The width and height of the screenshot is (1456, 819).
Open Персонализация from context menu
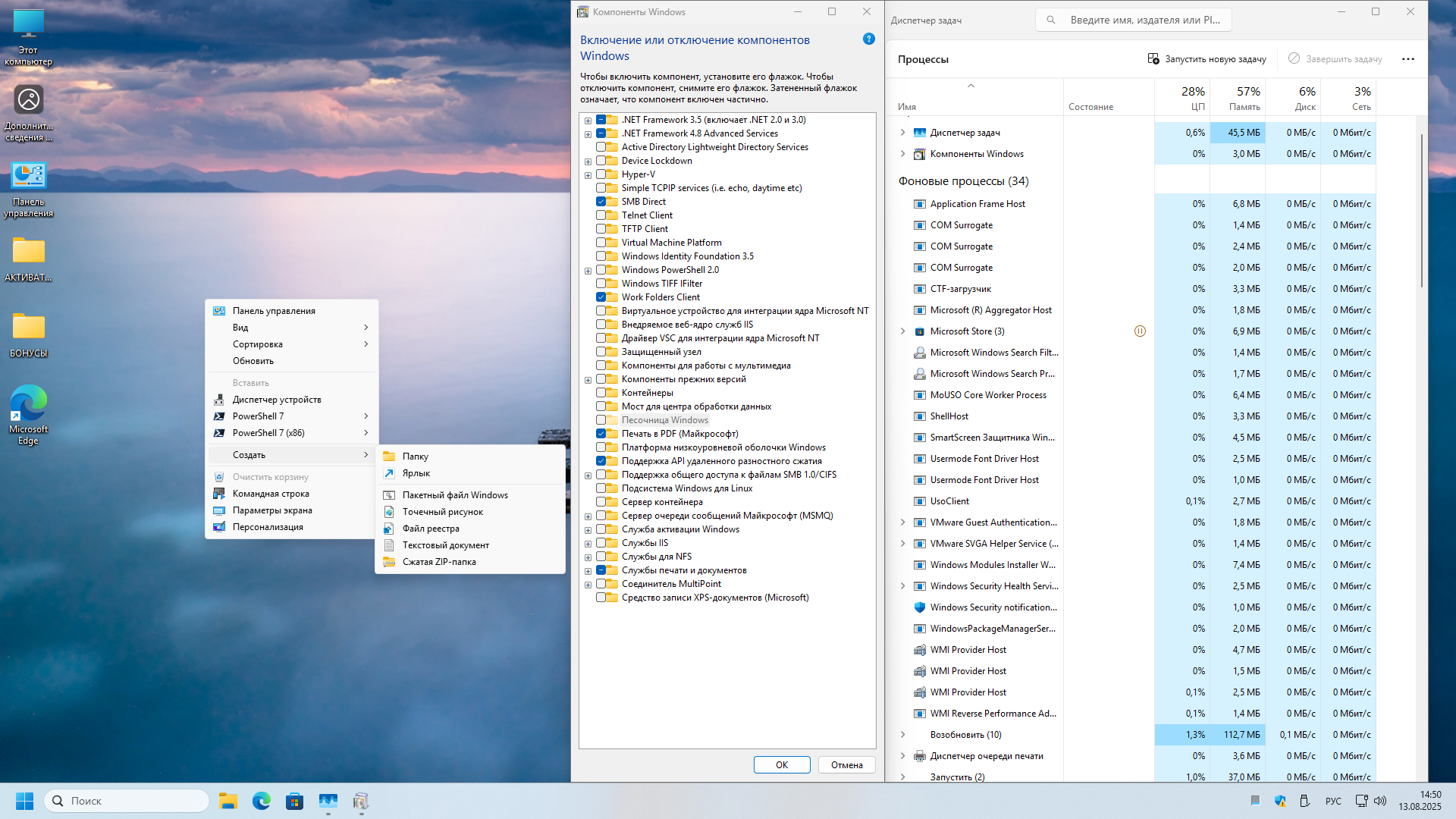pos(291,527)
